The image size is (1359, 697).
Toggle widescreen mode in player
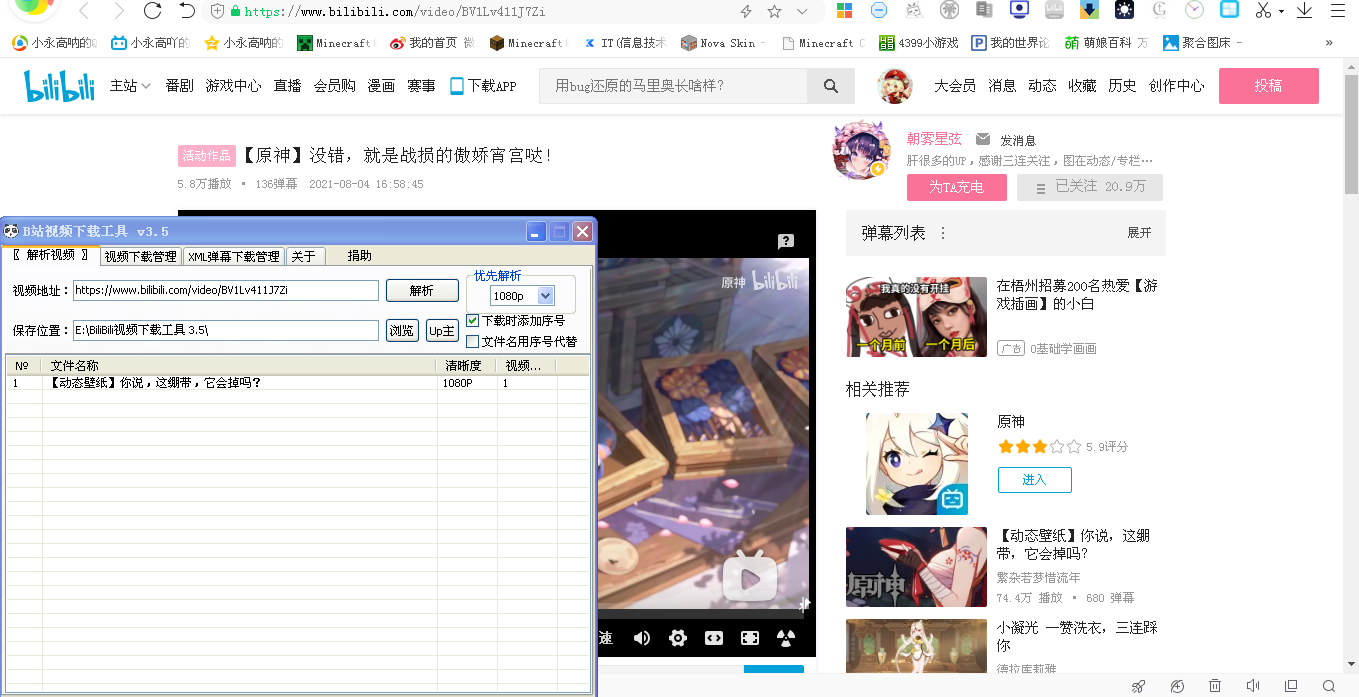pyautogui.click(x=714, y=638)
